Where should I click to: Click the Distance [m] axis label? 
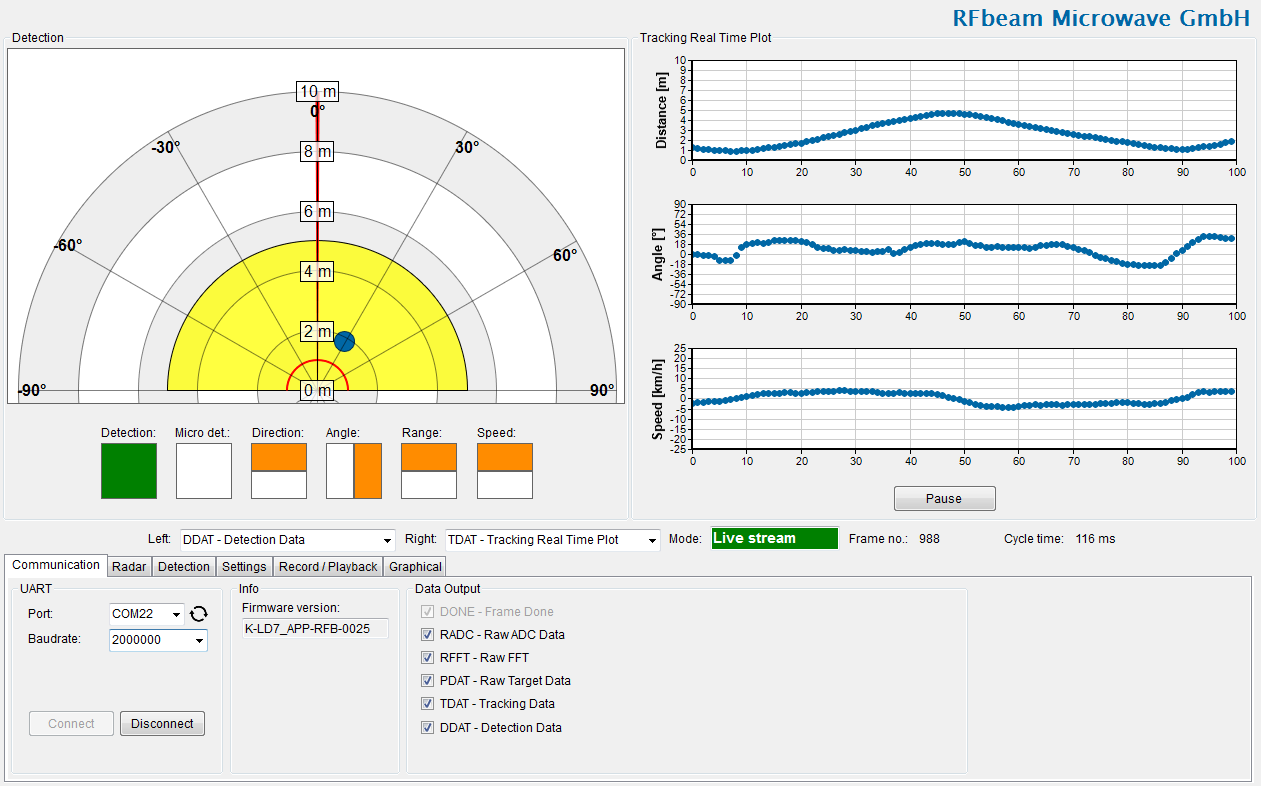662,110
